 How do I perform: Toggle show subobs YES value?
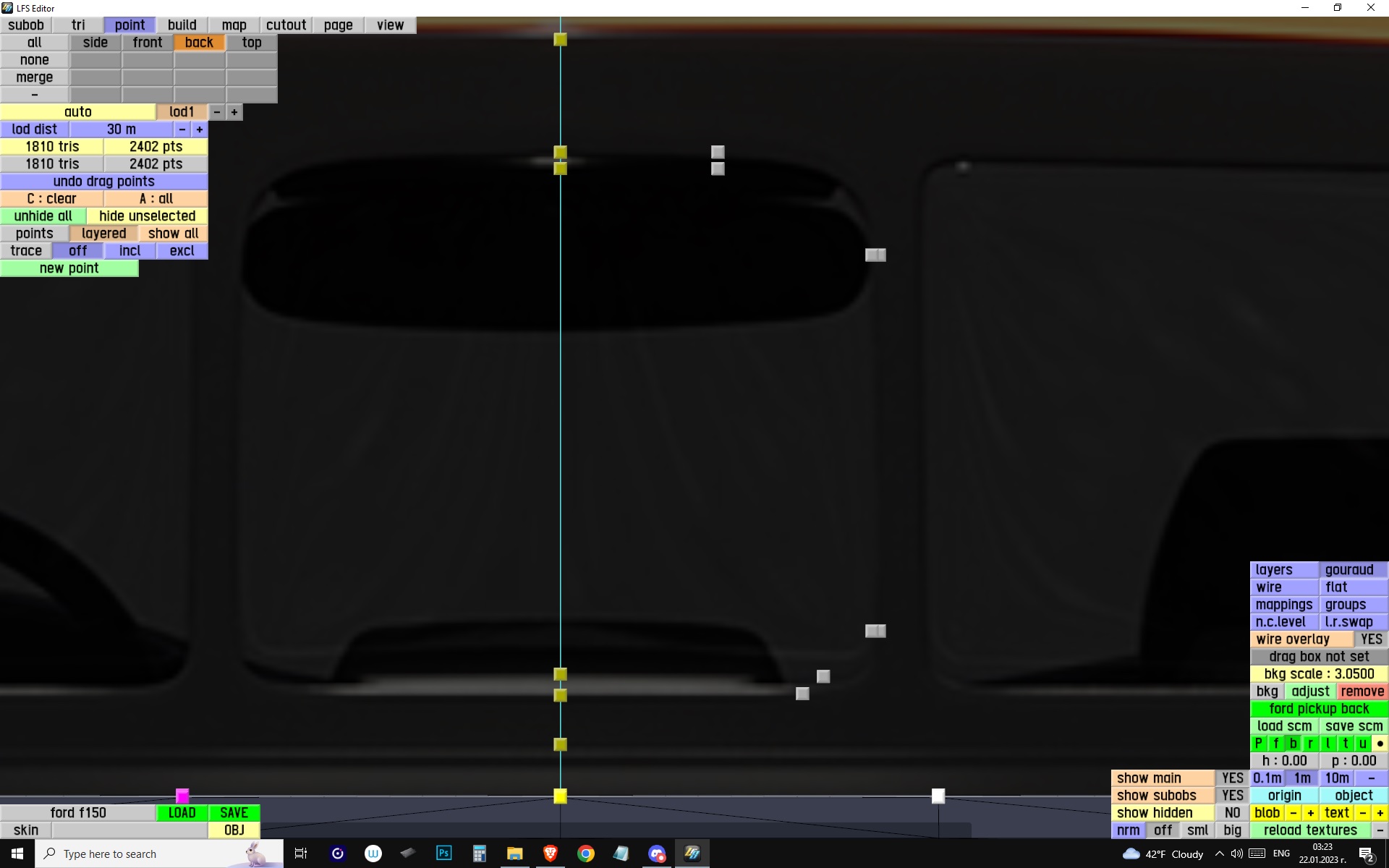(x=1232, y=796)
